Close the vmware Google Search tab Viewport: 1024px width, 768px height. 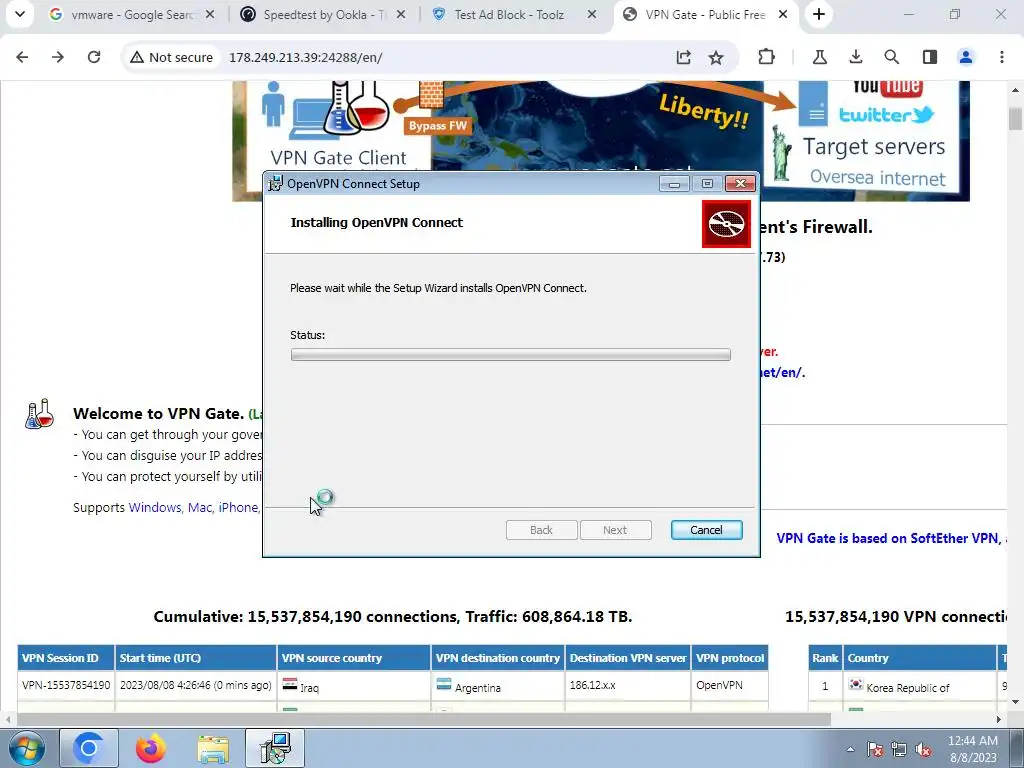coord(210,14)
